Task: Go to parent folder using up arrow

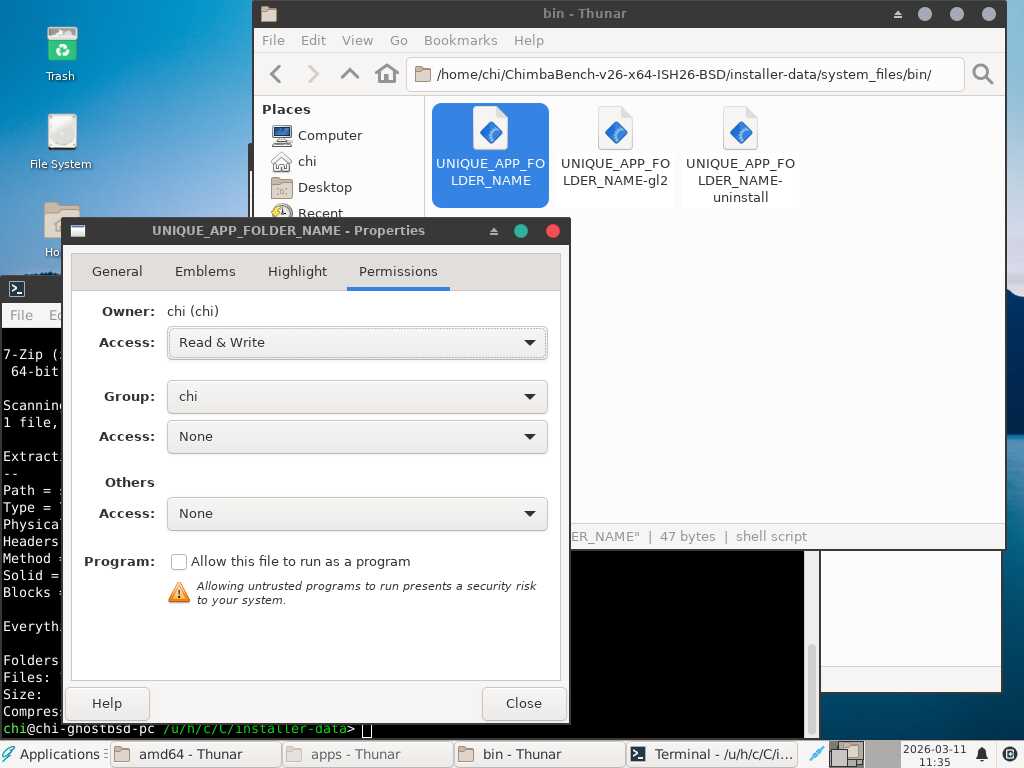Action: [x=350, y=74]
